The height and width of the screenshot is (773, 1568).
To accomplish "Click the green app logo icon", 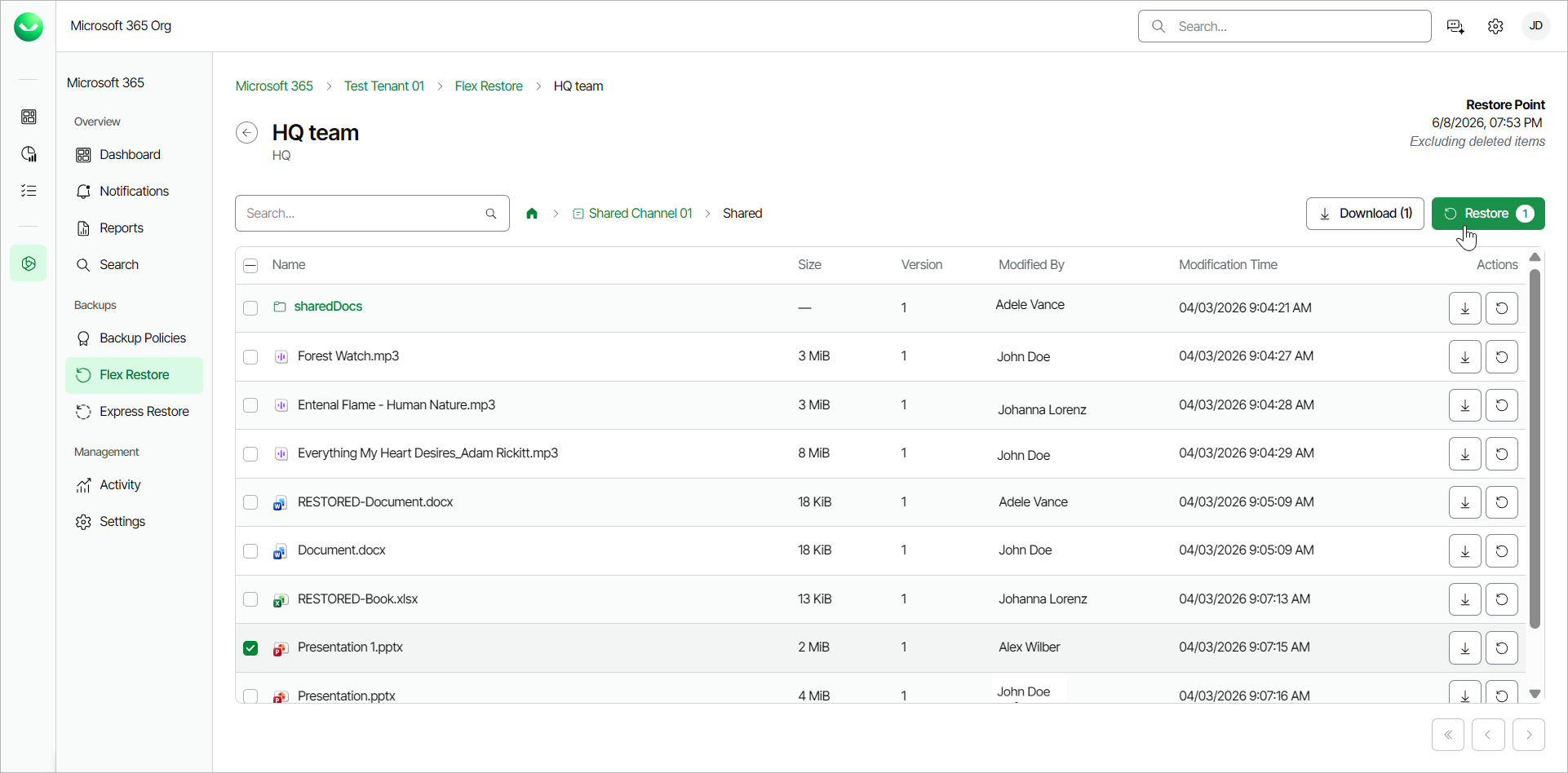I will coord(29,27).
